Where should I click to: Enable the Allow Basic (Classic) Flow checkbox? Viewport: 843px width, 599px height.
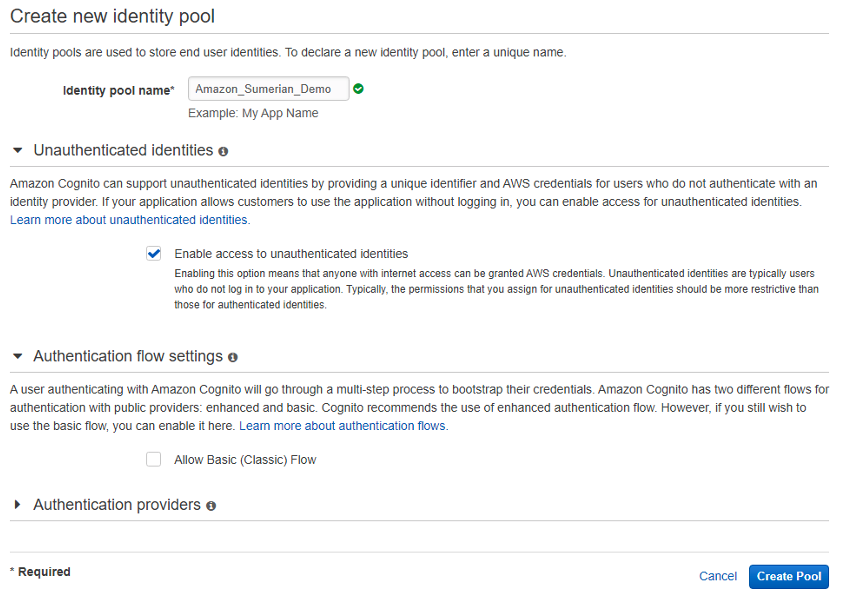(x=153, y=460)
